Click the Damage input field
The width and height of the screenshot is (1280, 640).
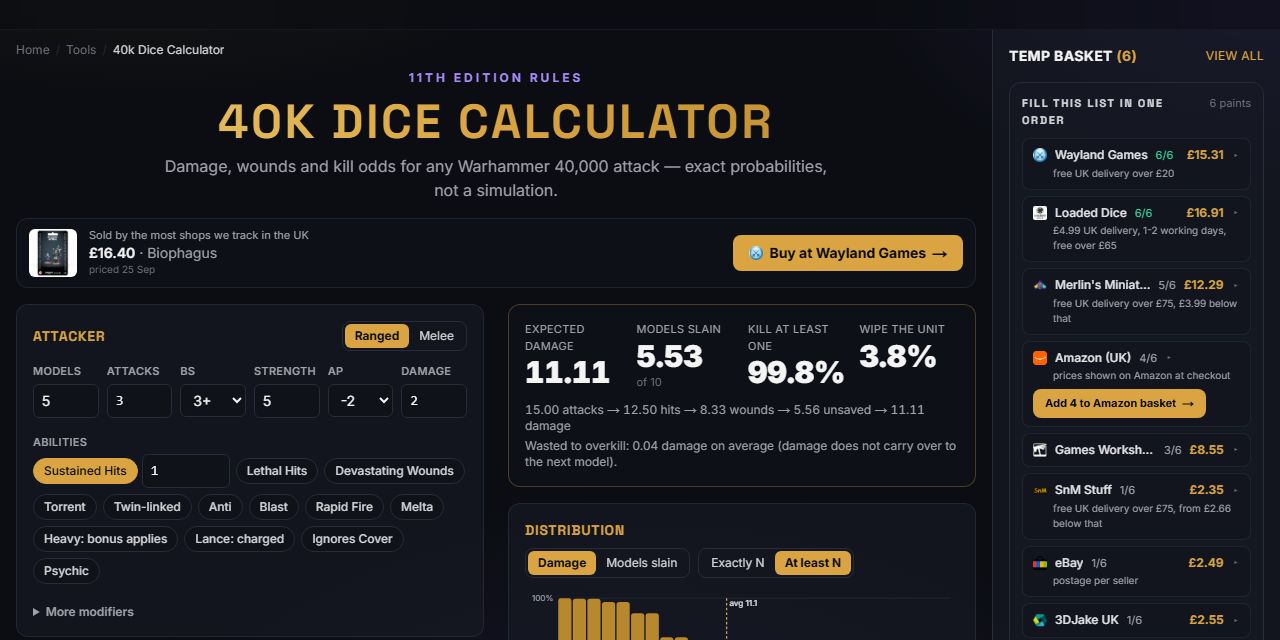434,401
